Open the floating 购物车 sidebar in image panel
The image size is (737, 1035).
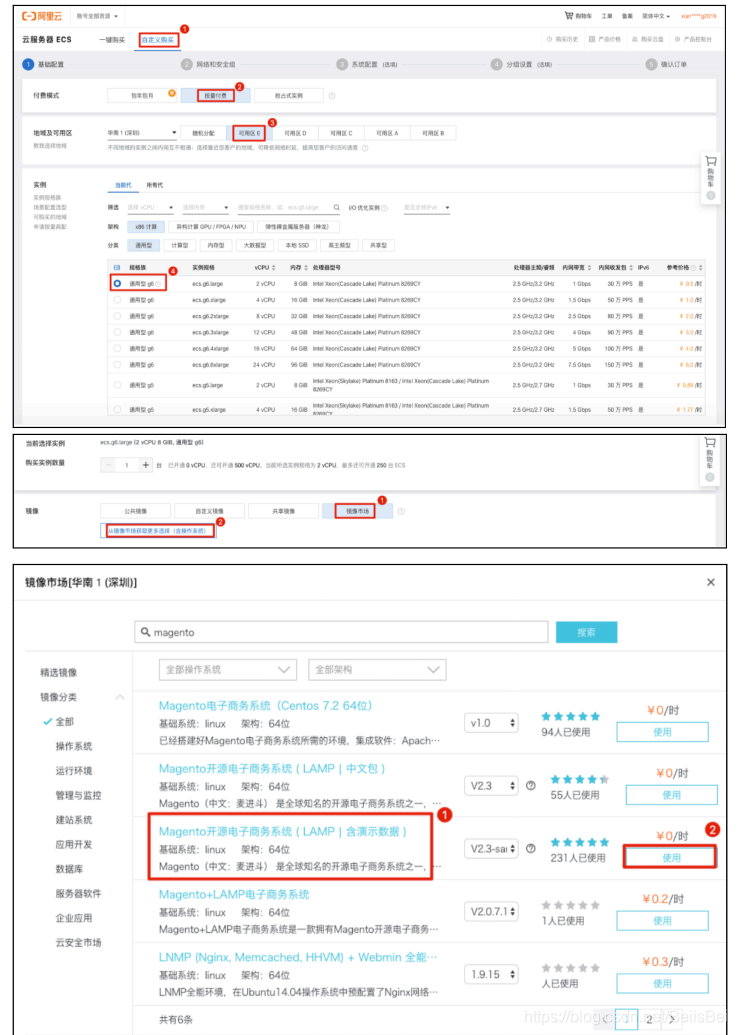click(x=710, y=459)
